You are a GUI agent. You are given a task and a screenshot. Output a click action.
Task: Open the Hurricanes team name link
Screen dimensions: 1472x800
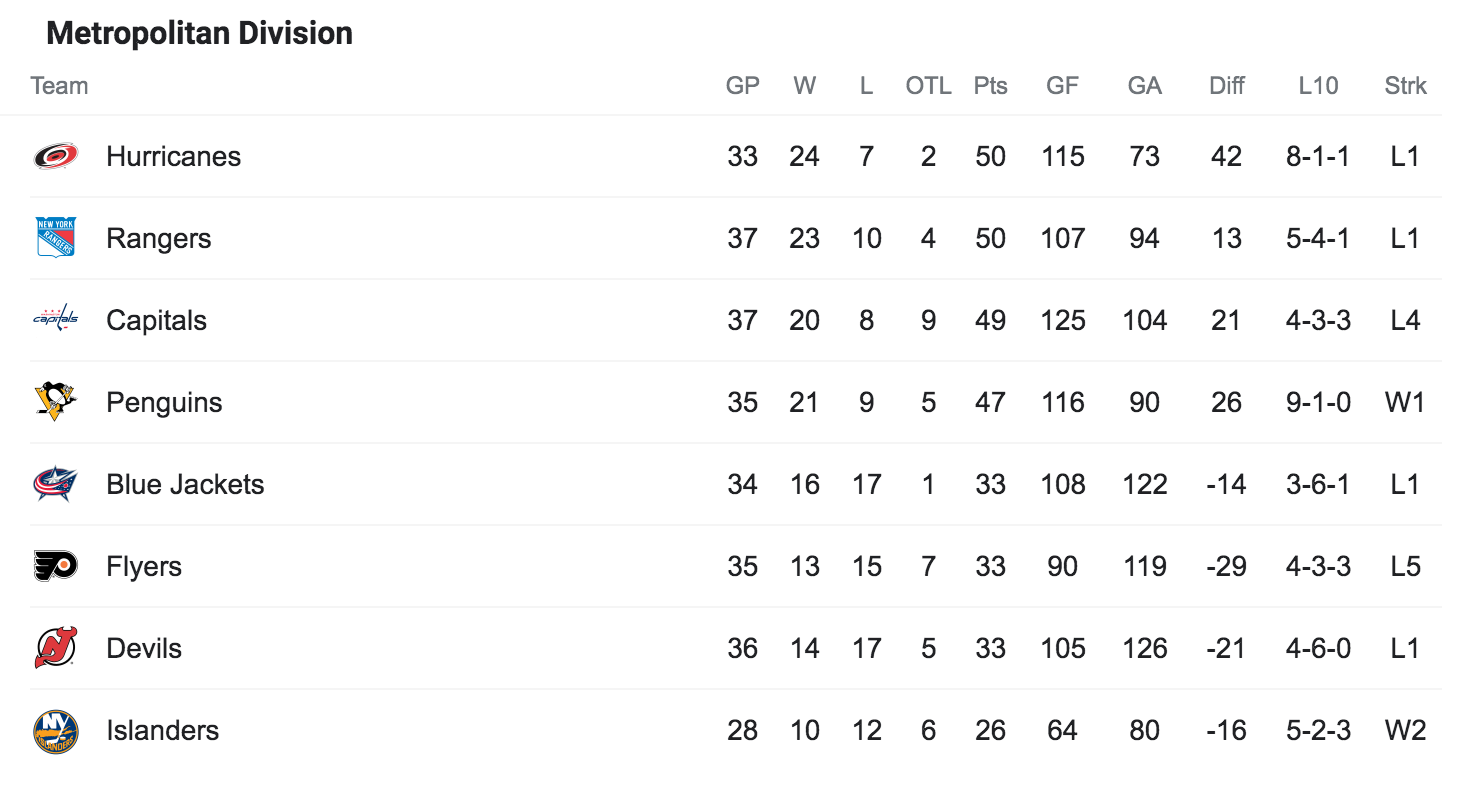174,157
